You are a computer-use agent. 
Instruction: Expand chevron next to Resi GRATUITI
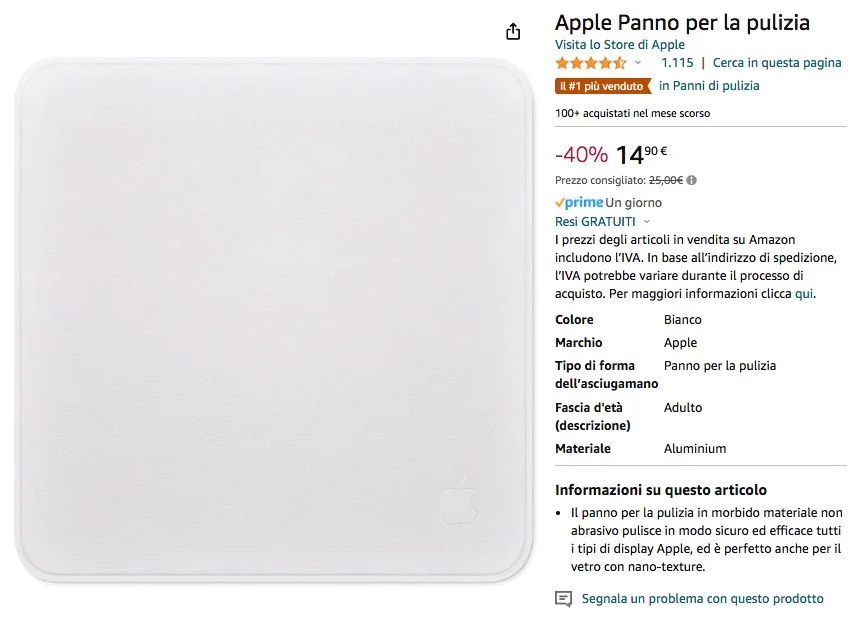[x=647, y=222]
